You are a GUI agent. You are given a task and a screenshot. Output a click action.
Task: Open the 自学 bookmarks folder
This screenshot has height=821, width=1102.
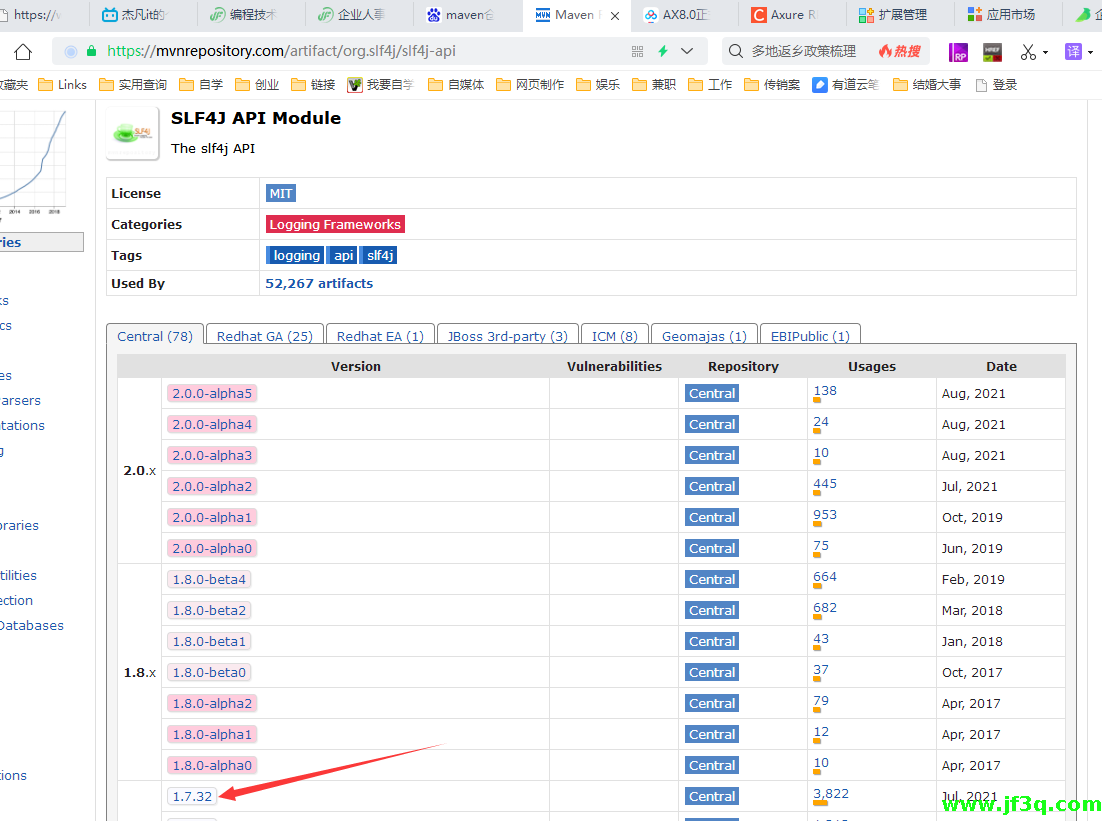point(201,85)
